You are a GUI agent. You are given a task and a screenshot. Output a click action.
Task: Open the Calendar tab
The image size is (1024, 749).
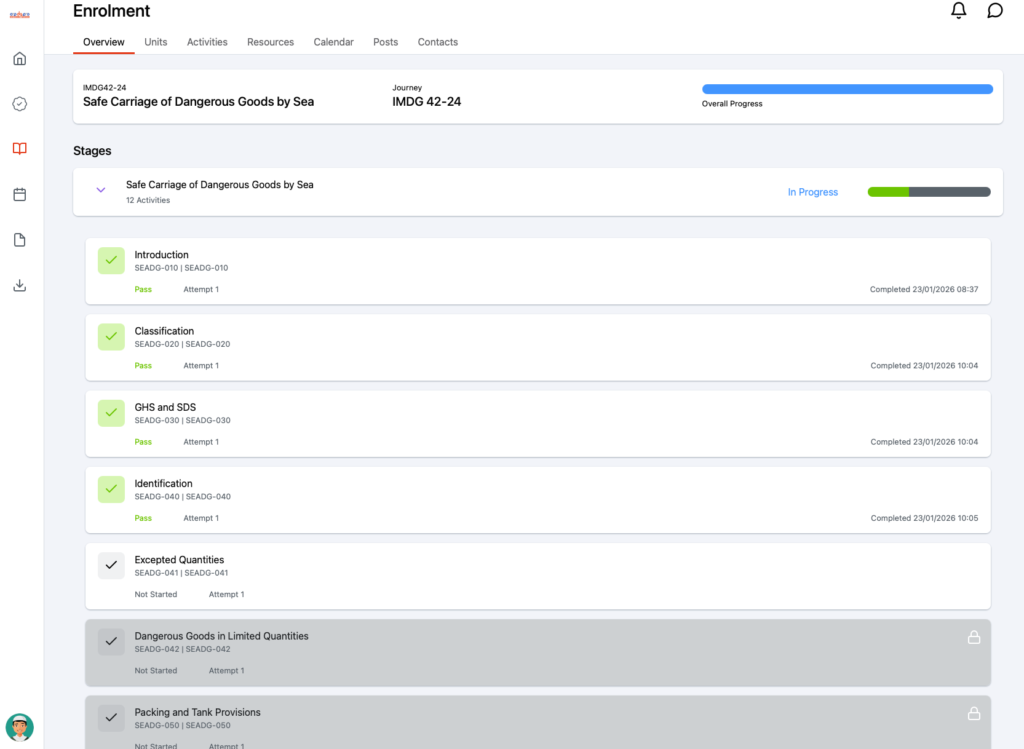(333, 42)
